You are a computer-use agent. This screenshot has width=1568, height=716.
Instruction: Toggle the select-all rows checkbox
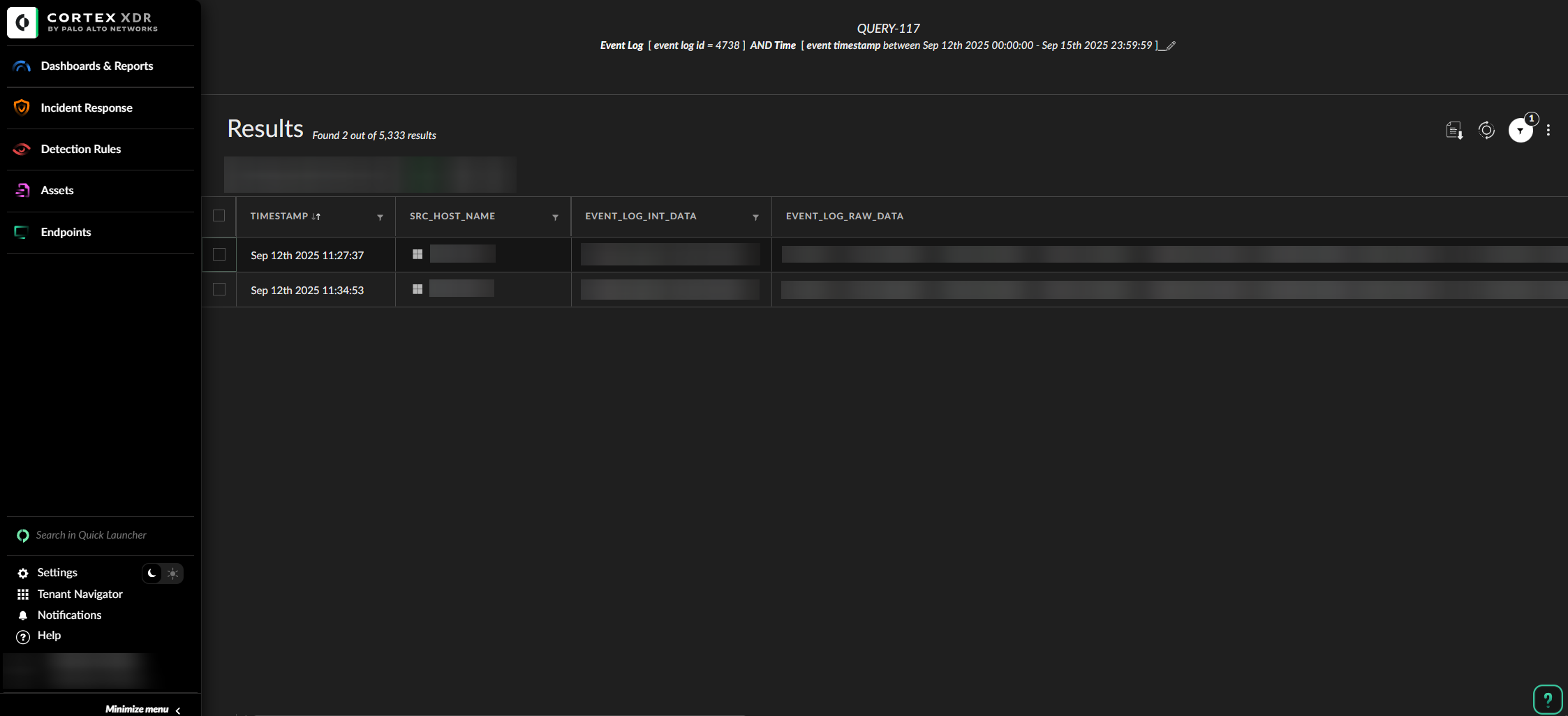point(219,216)
